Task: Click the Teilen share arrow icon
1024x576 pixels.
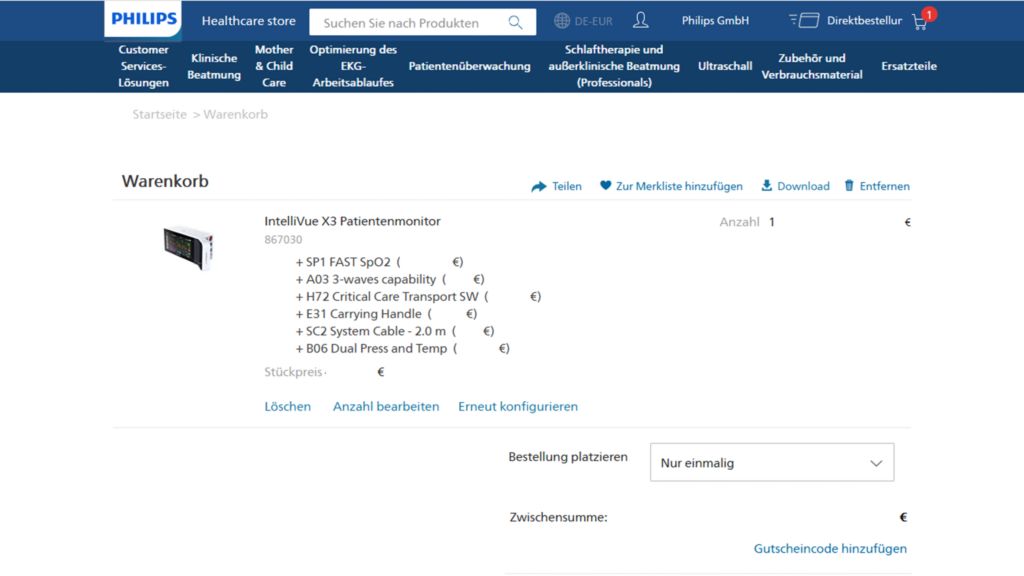Action: (x=539, y=187)
